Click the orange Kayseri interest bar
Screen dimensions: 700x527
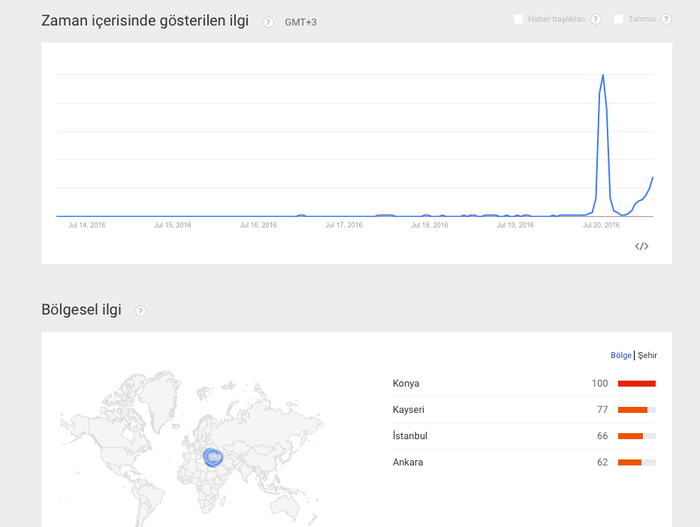tap(633, 410)
